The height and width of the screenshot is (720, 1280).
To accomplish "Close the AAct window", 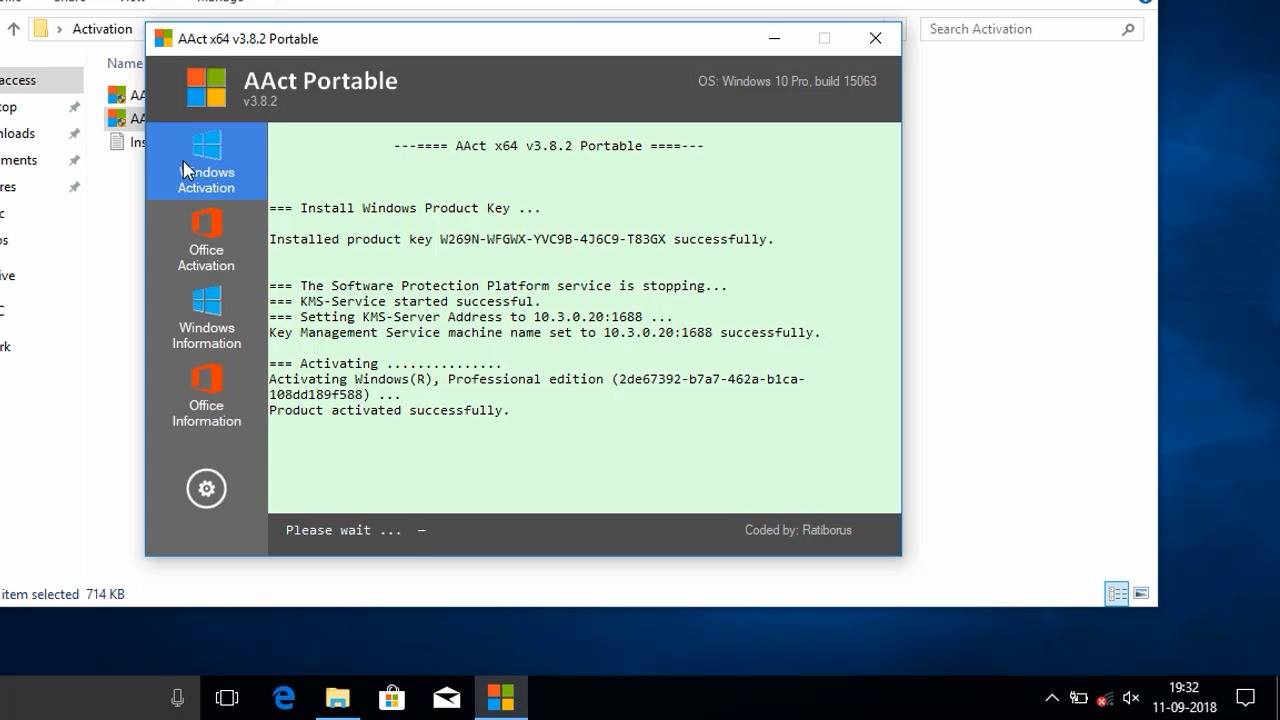I will point(876,39).
